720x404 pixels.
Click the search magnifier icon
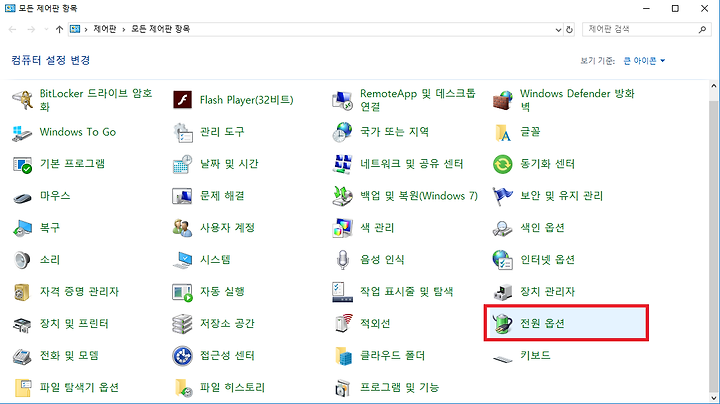702,29
